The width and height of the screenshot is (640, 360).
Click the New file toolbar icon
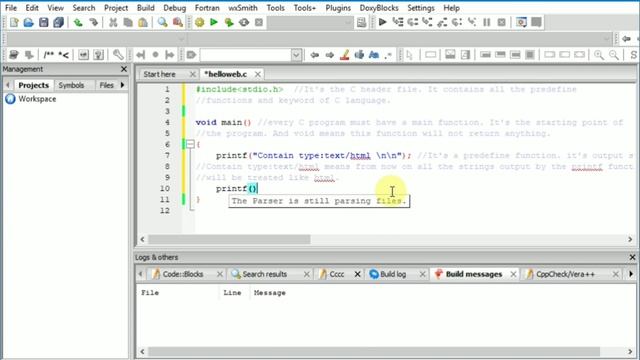point(14,22)
